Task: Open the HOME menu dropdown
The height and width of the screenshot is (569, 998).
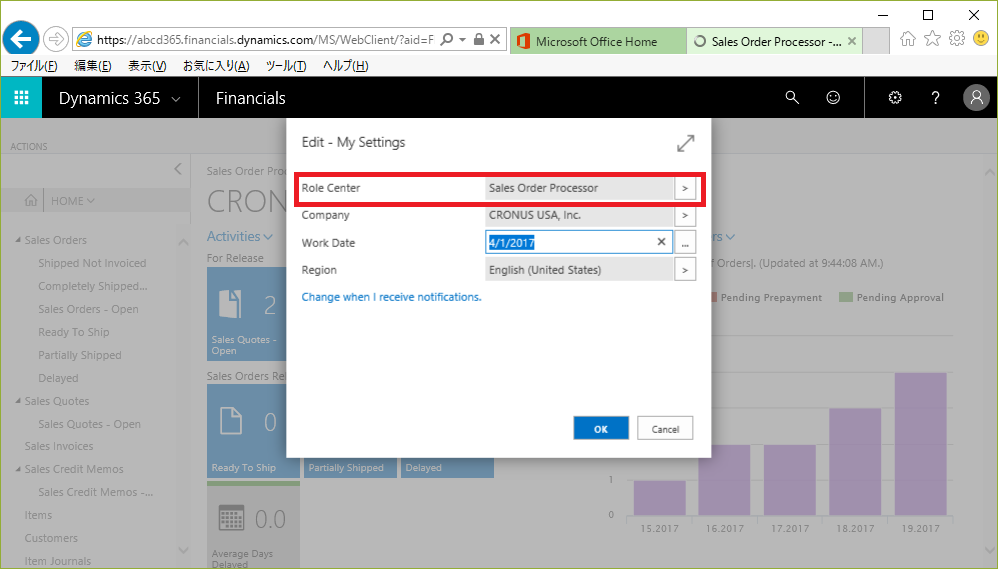Action: pos(73,201)
